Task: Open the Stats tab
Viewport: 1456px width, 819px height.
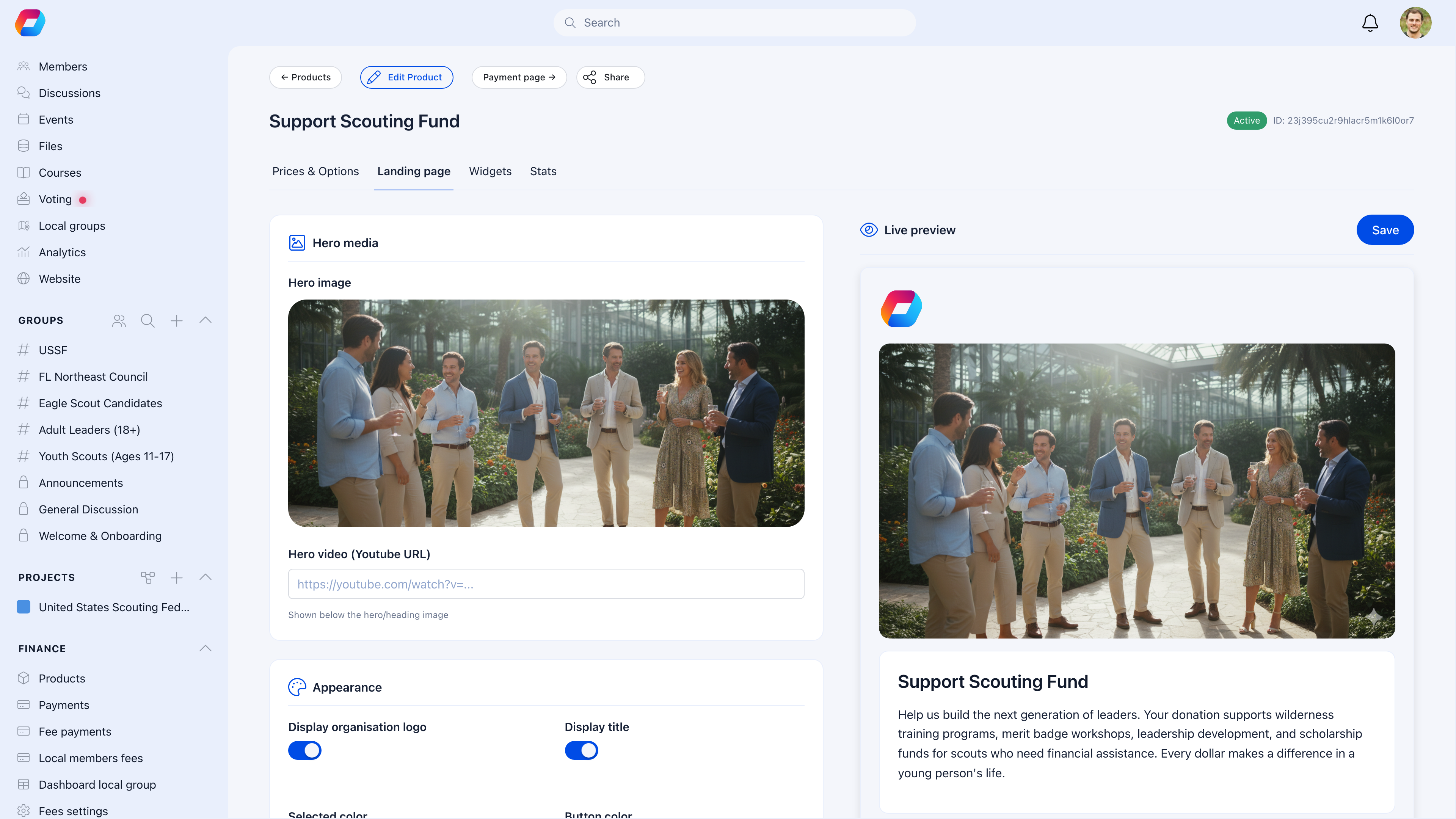Action: pos(543,171)
